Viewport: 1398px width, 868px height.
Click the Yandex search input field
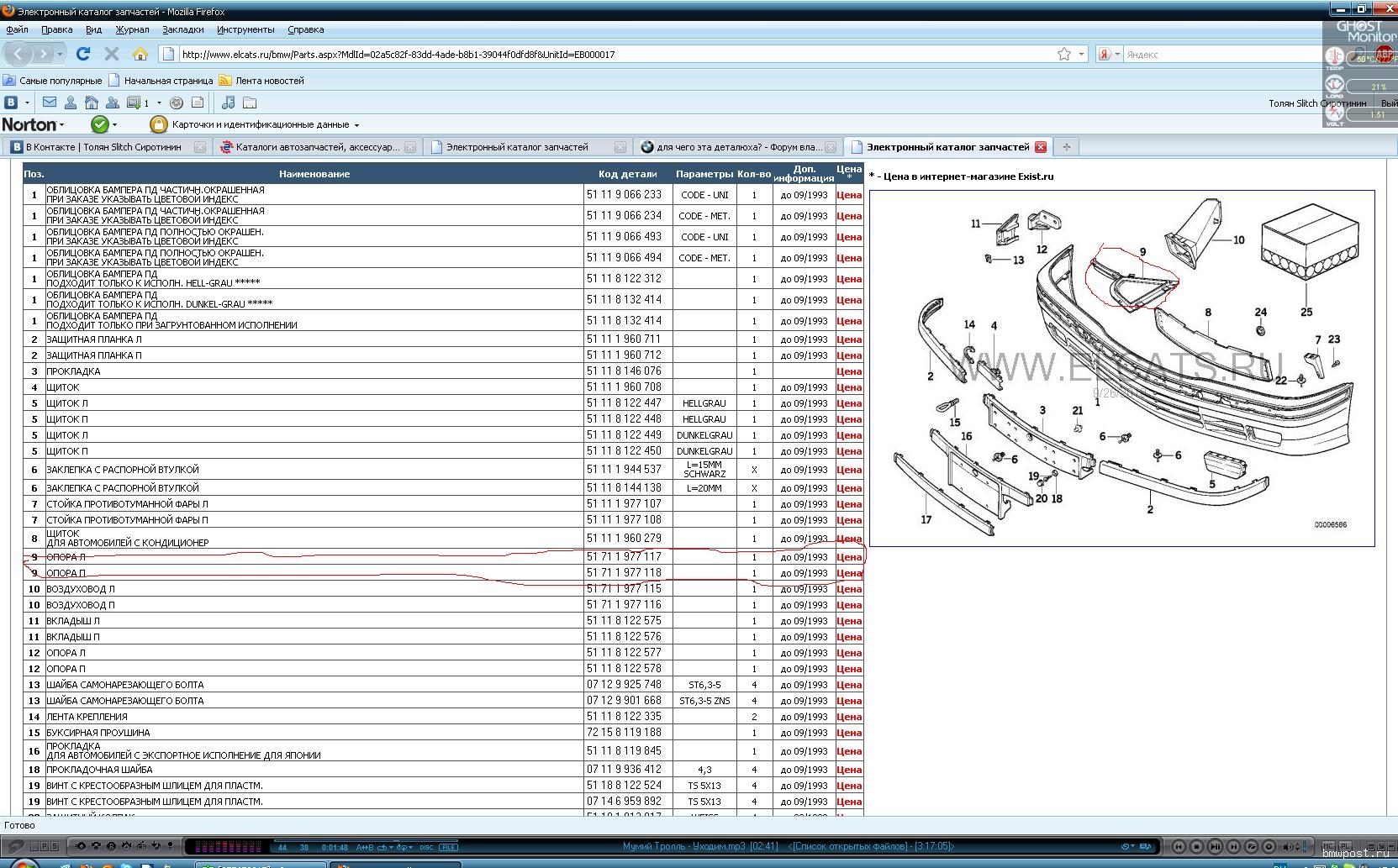click(1219, 54)
